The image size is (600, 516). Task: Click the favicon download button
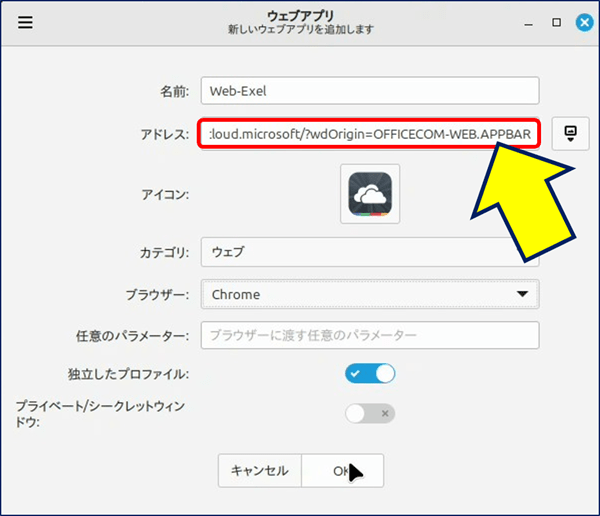[570, 134]
